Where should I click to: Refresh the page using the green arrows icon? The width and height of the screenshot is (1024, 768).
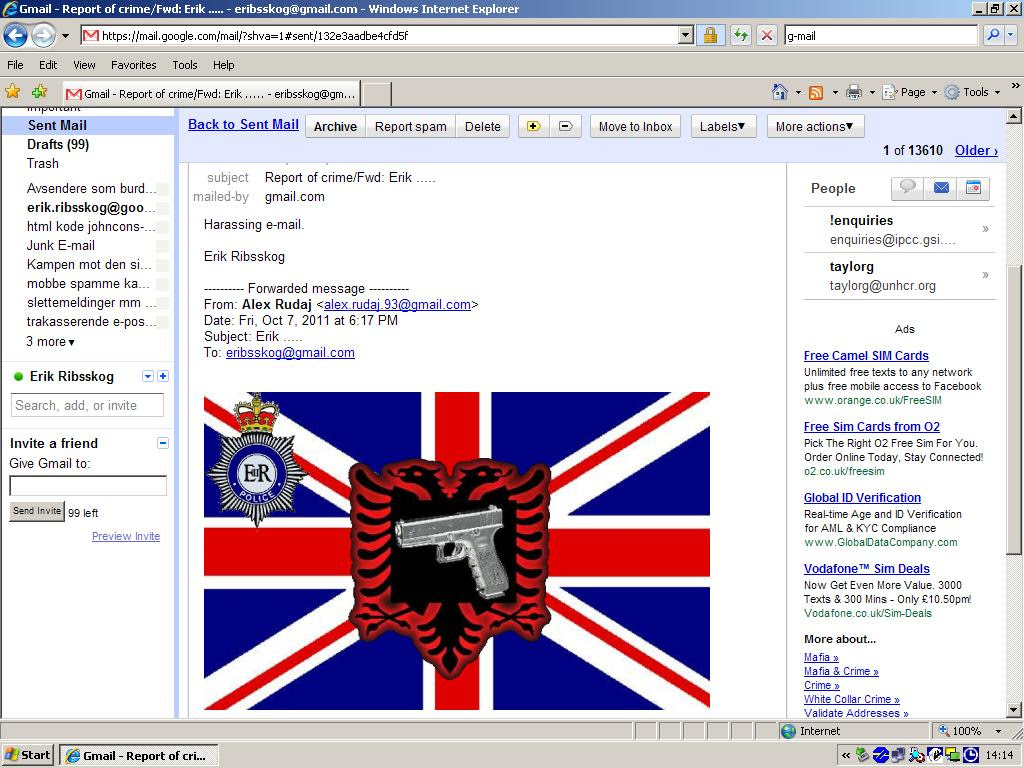(740, 35)
